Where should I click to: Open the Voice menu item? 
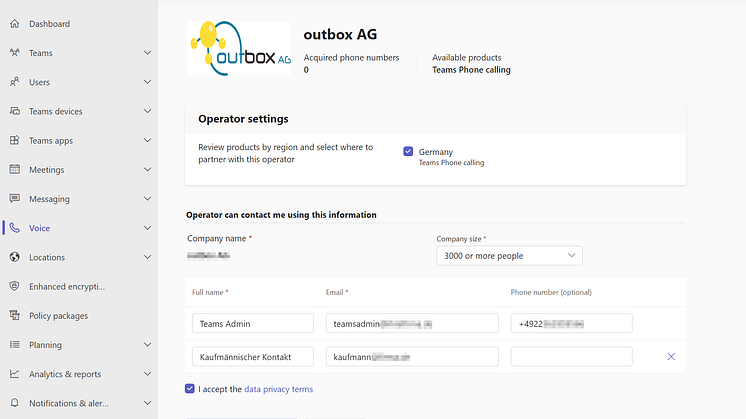39,228
